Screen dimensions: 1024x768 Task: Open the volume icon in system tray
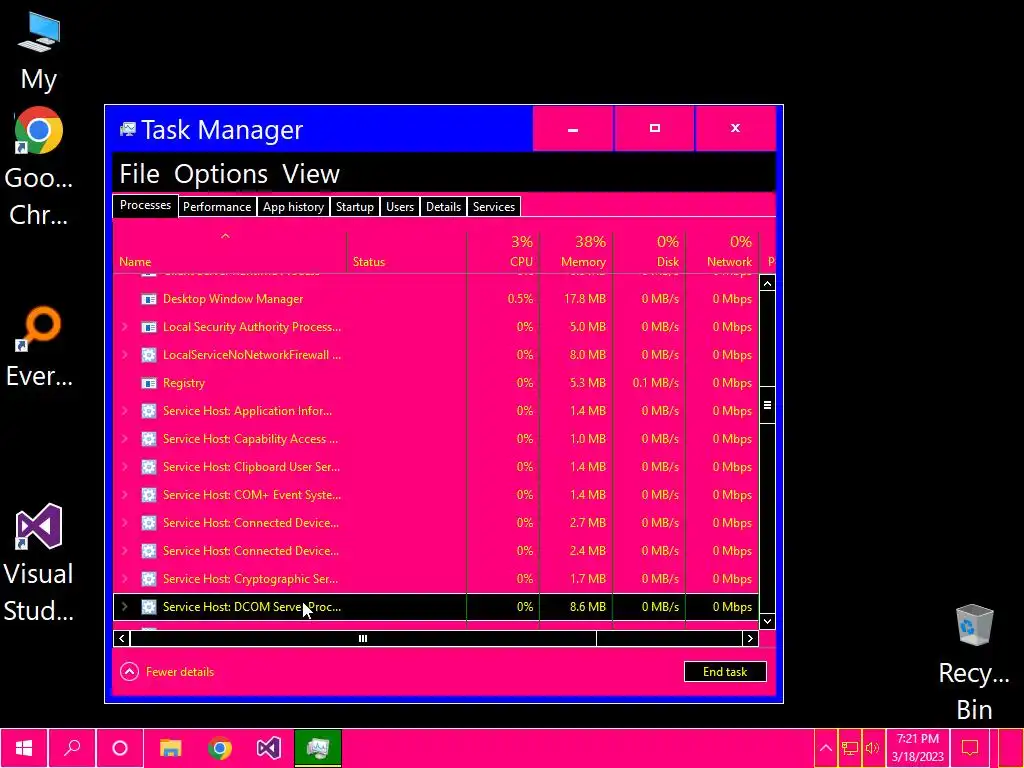pos(872,748)
